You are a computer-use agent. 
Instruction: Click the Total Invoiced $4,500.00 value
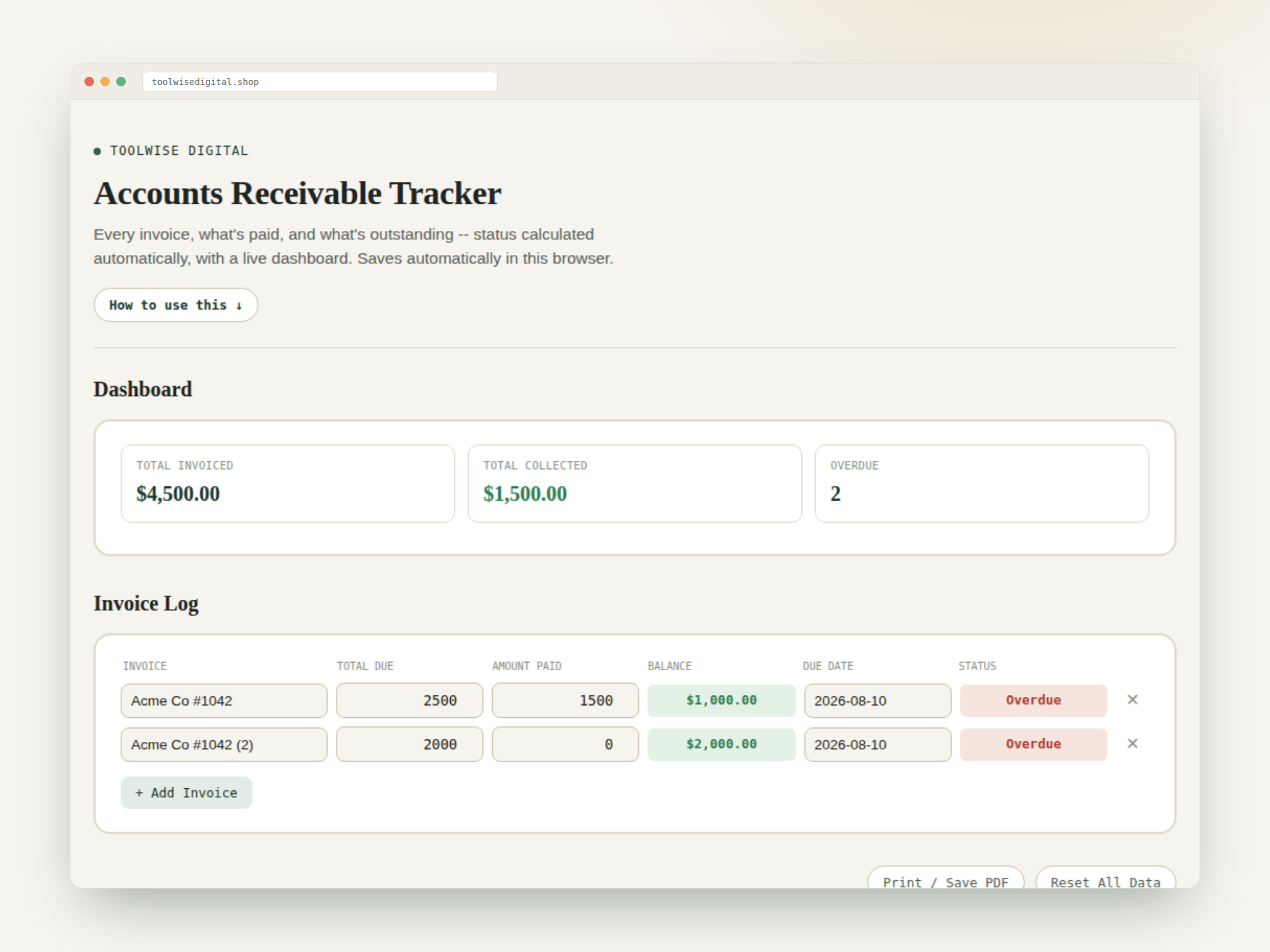tap(178, 494)
